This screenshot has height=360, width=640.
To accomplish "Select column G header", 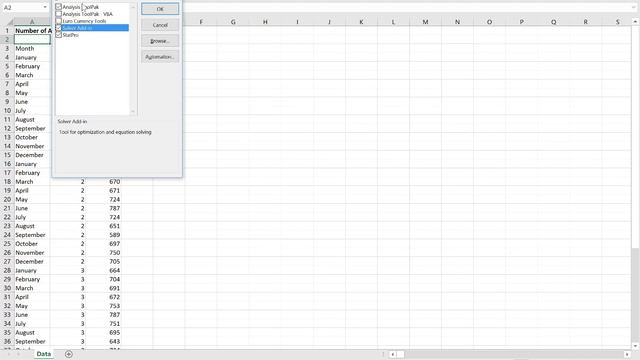I will 233,22.
